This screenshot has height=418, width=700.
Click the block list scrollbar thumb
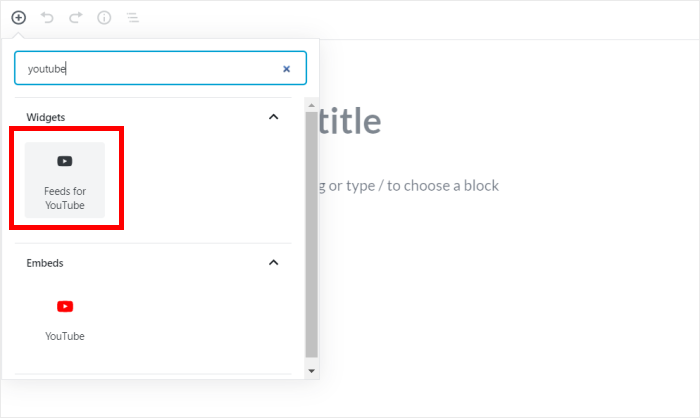coord(311,230)
